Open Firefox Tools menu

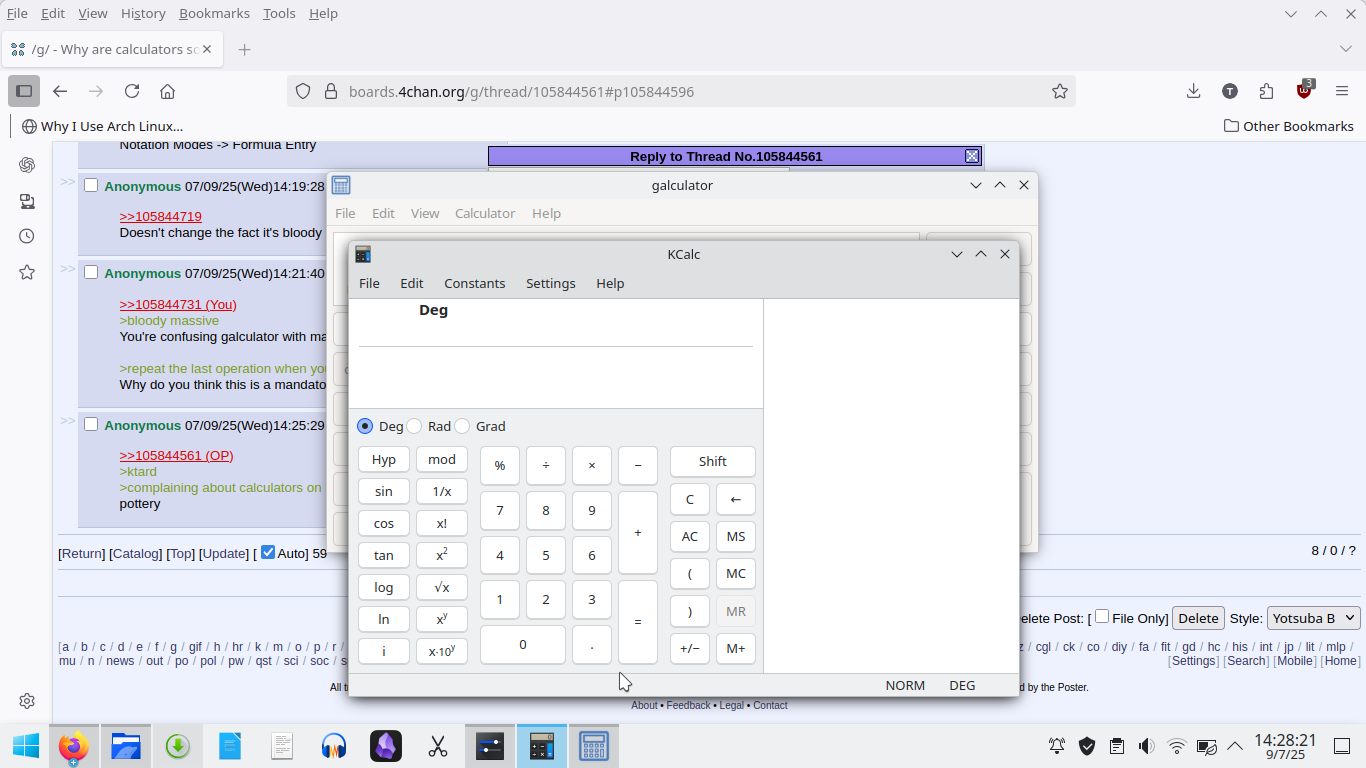(279, 13)
